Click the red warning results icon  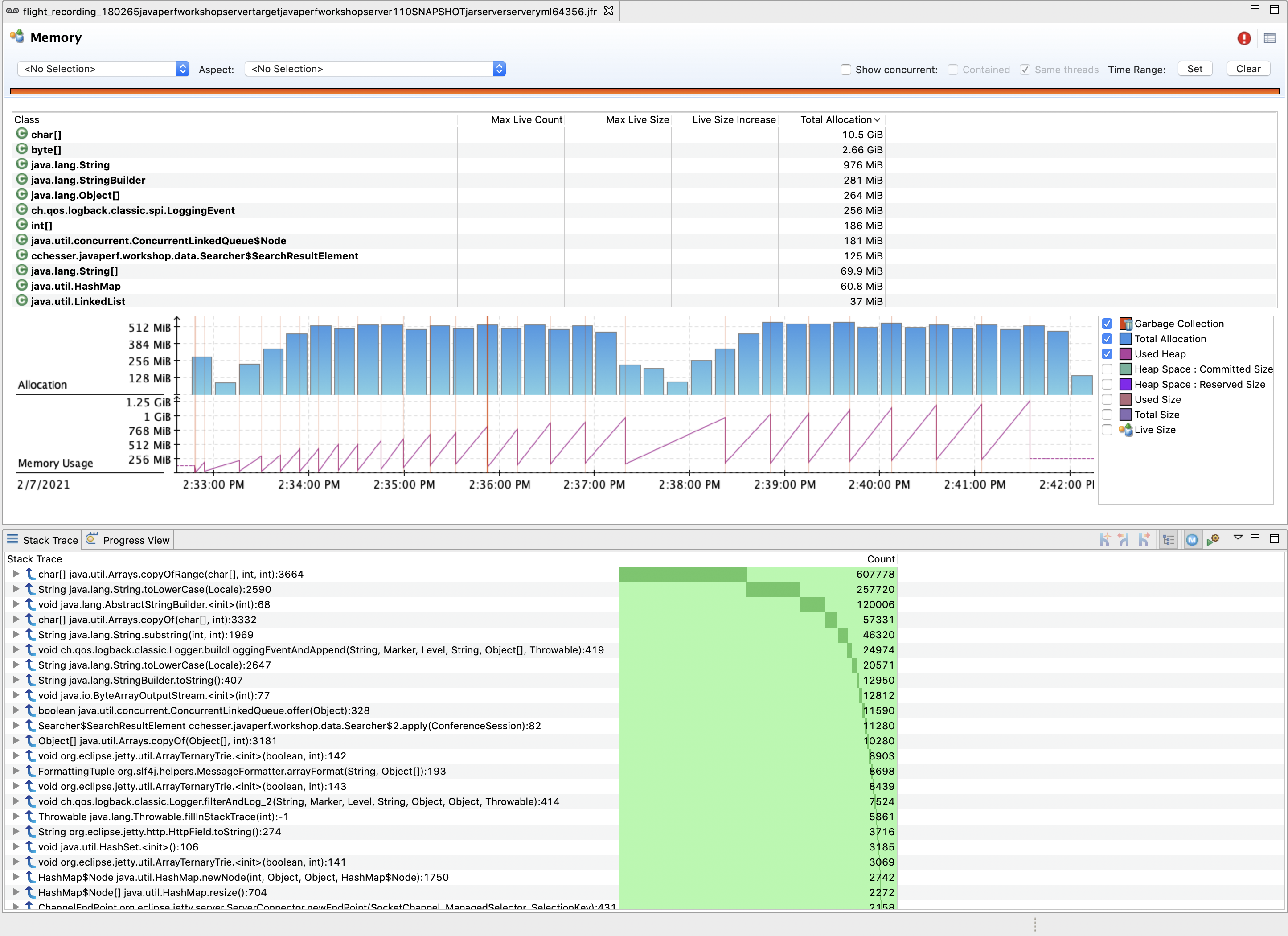pos(1244,38)
